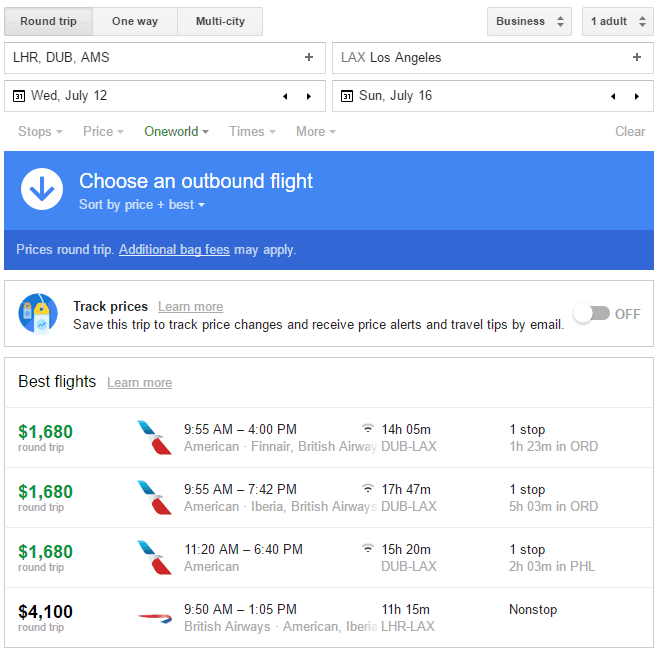Image resolution: width=659 pixels, height=653 pixels.
Task: Click Wi-Fi icon on 17h 47m flight
Action: pos(368,489)
